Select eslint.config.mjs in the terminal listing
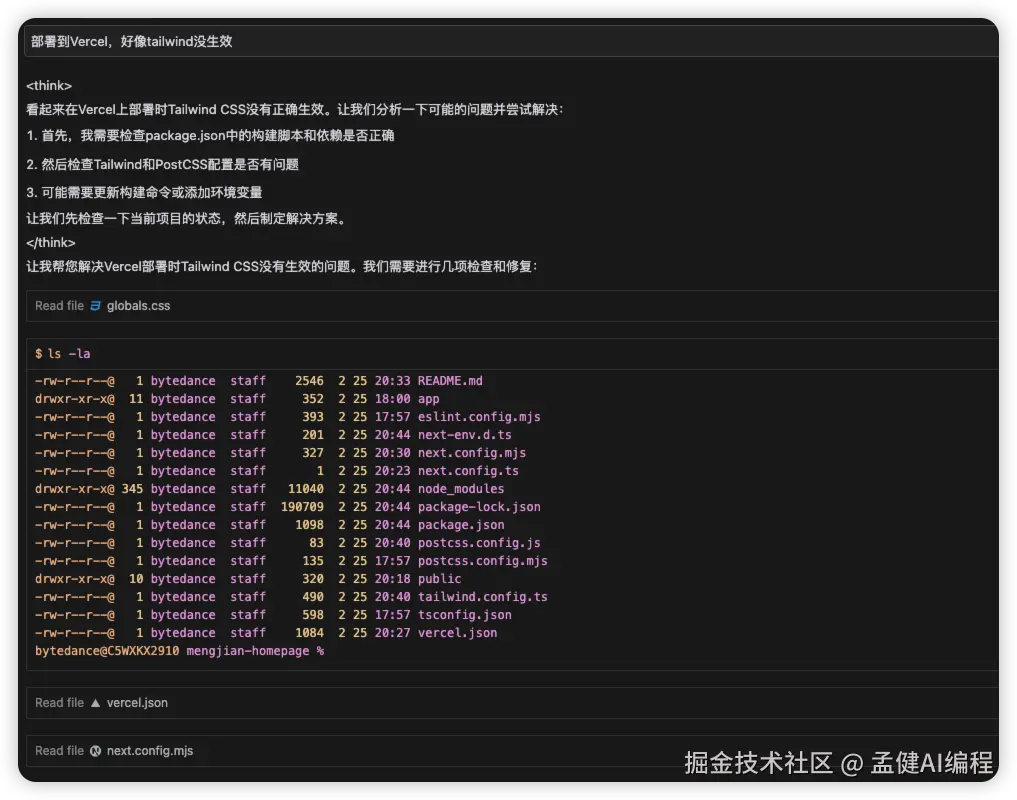Screen dimensions: 1017x800 tap(479, 417)
